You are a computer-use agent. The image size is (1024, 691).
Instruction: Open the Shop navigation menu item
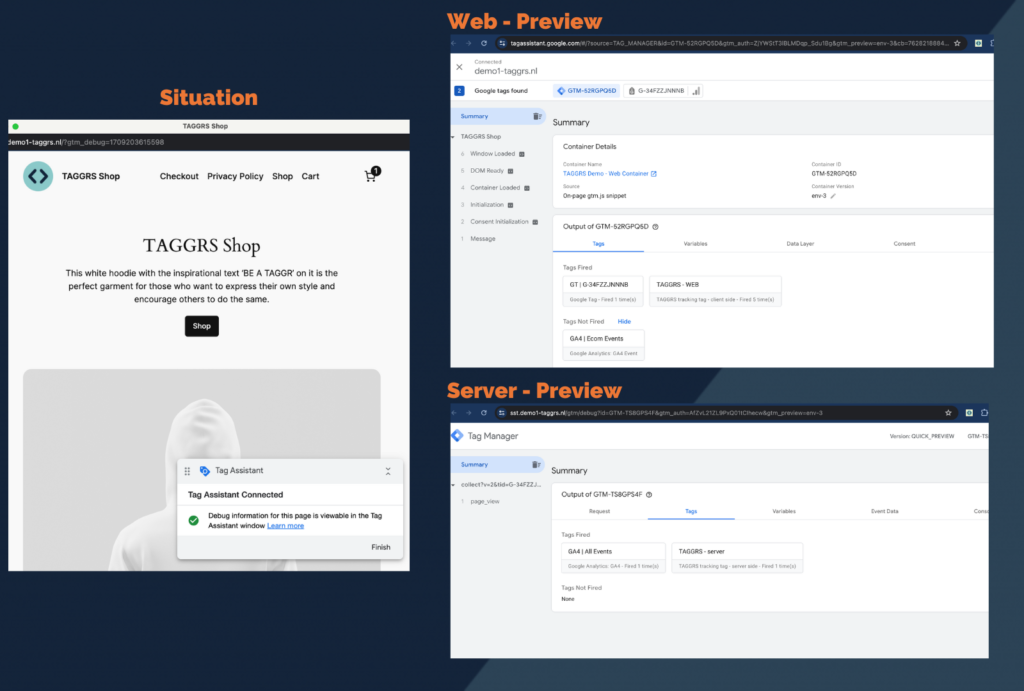click(282, 176)
